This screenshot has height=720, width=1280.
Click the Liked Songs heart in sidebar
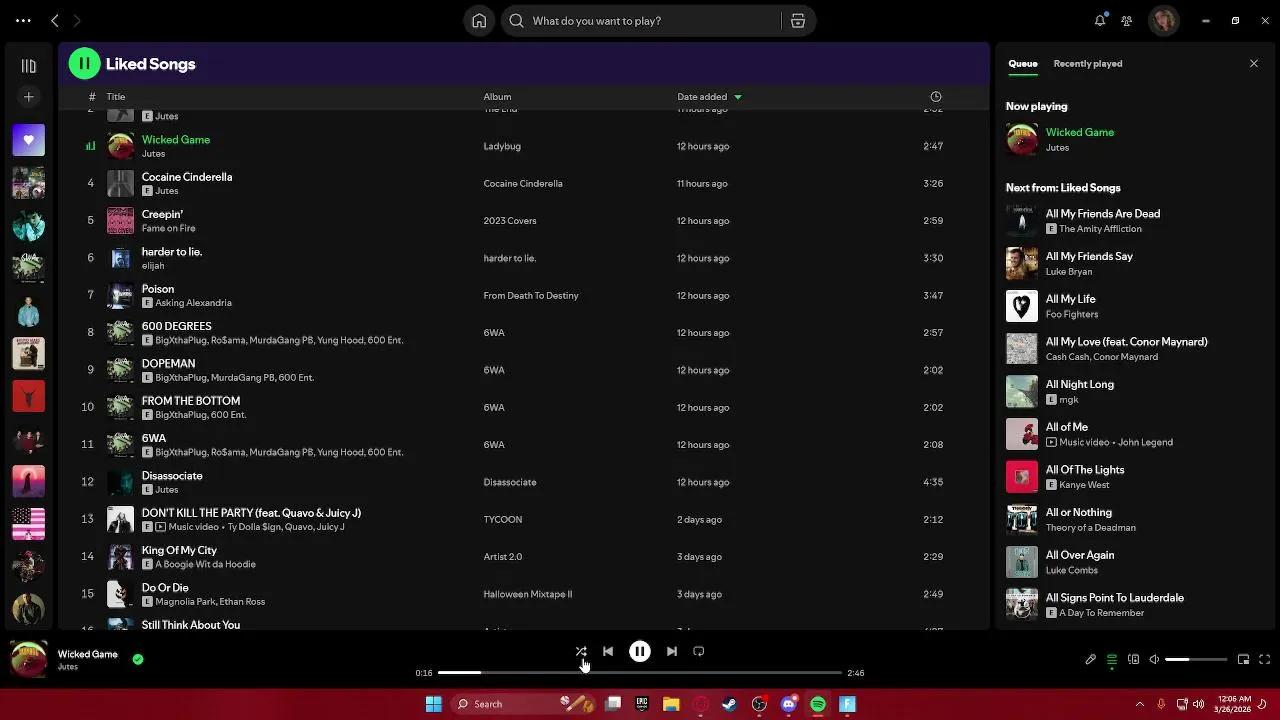(x=28, y=140)
